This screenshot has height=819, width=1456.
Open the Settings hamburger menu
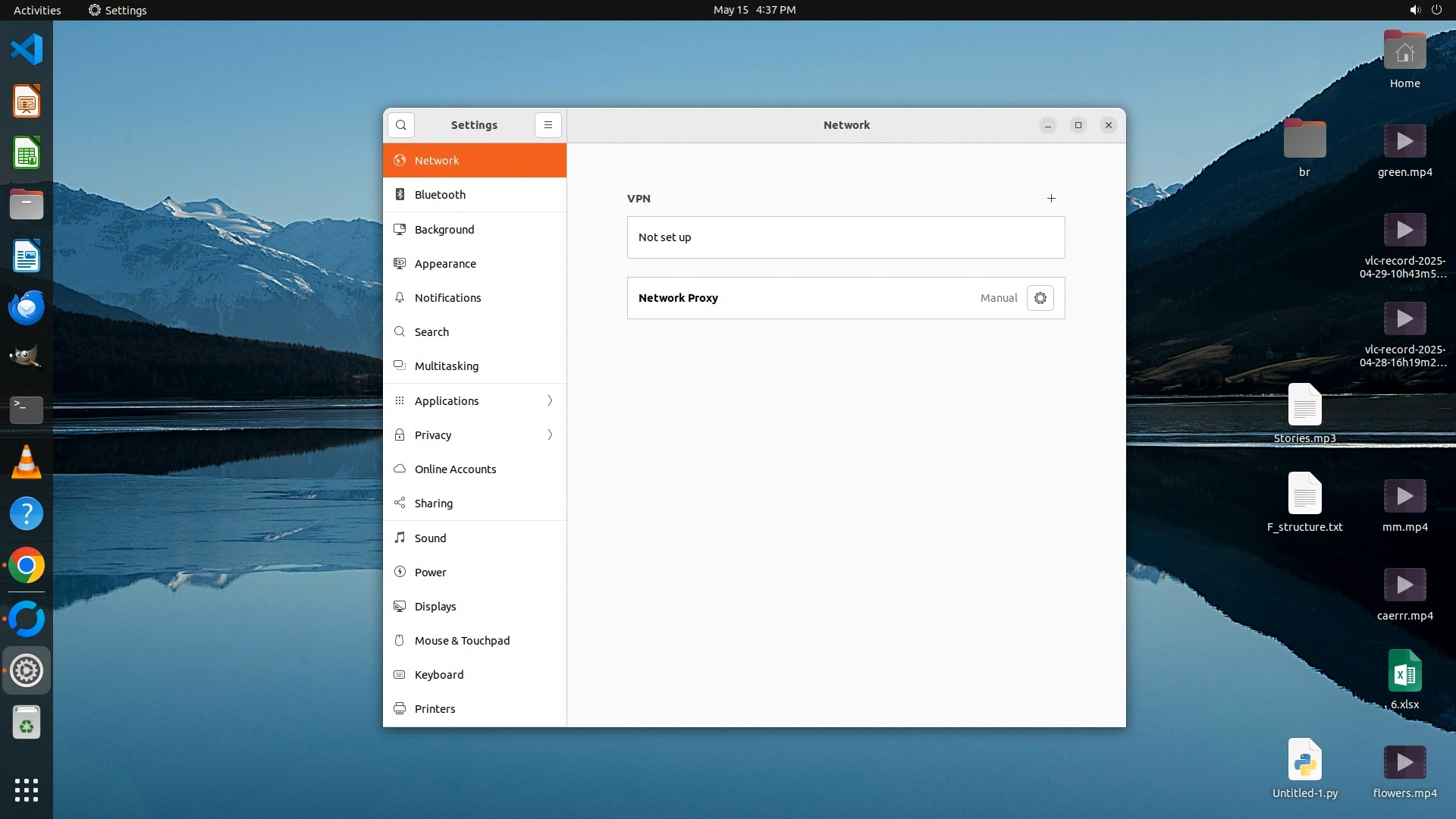pyautogui.click(x=548, y=125)
